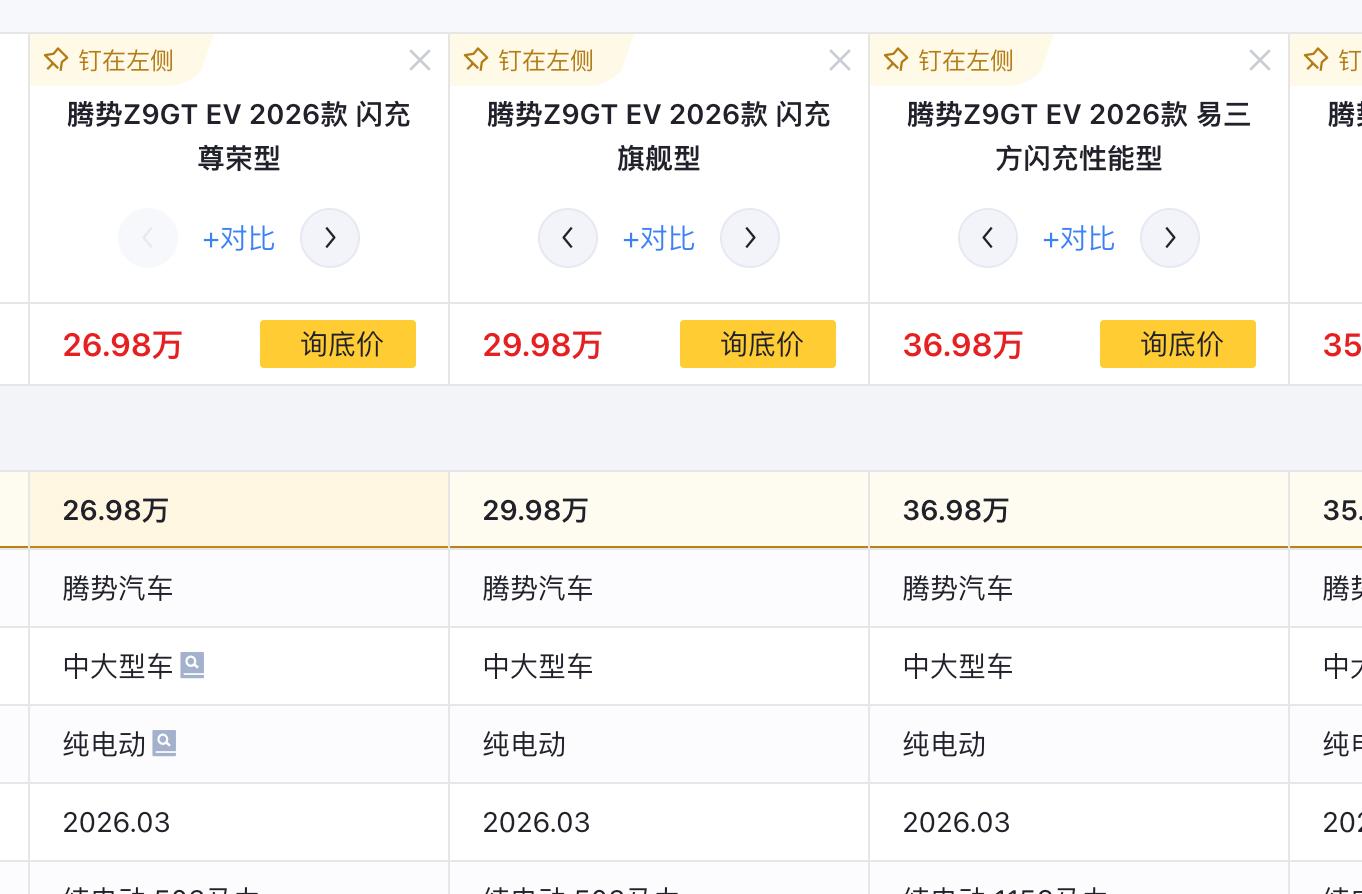Move 易三方闪充性能型 column right
The width and height of the screenshot is (1362, 894).
(x=1170, y=238)
